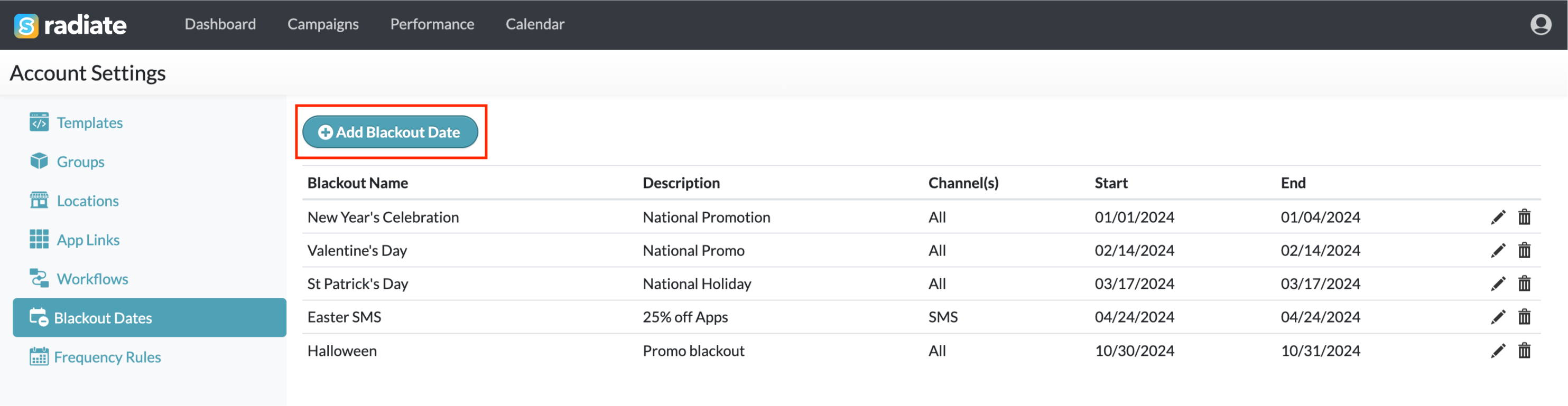The width and height of the screenshot is (1568, 406).
Task: Click the Channel(s) column header
Action: (x=963, y=183)
